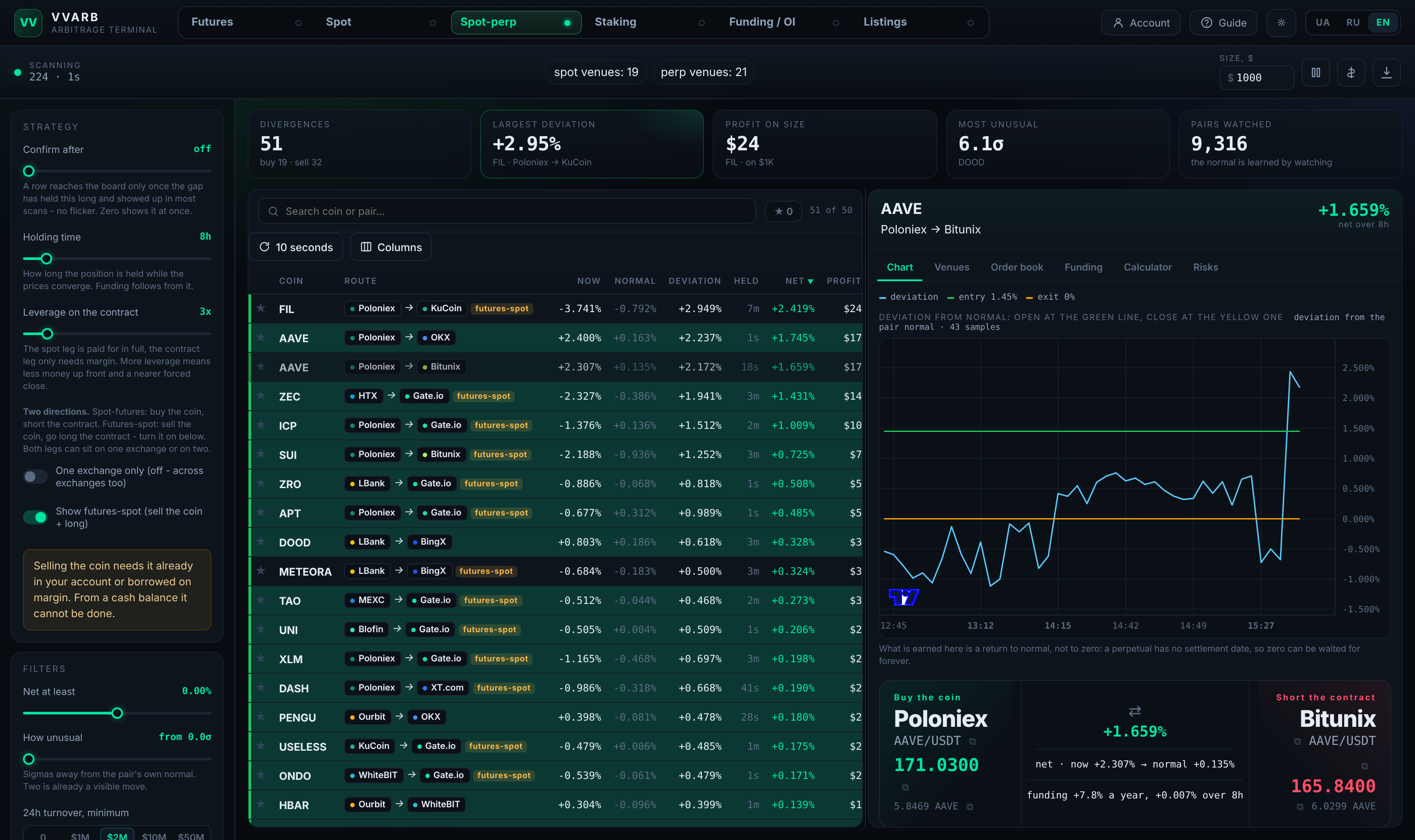Open the Account button
Viewport: 1415px width, 840px height.
(x=1140, y=23)
